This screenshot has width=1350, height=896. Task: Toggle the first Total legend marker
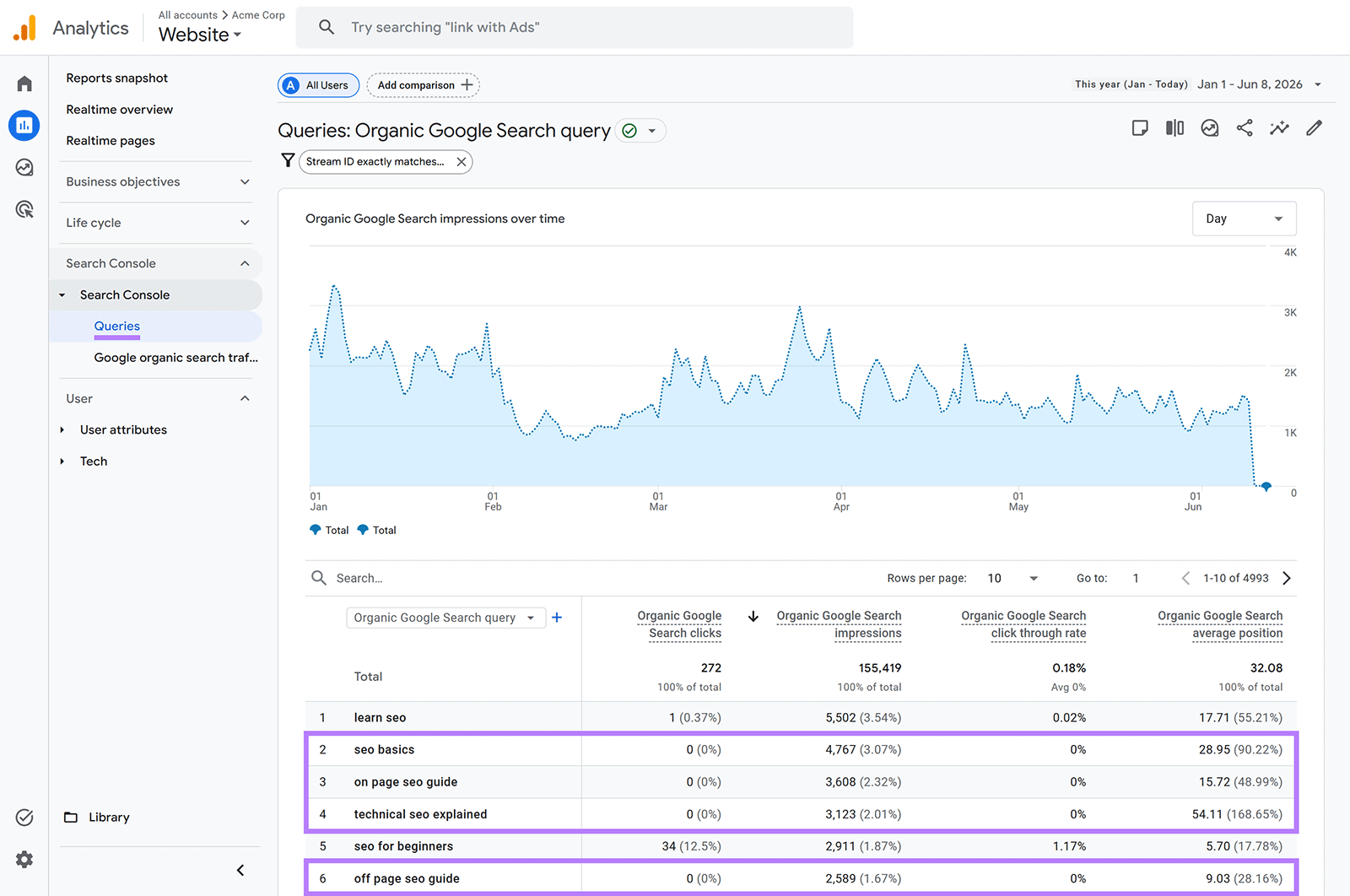pos(316,530)
